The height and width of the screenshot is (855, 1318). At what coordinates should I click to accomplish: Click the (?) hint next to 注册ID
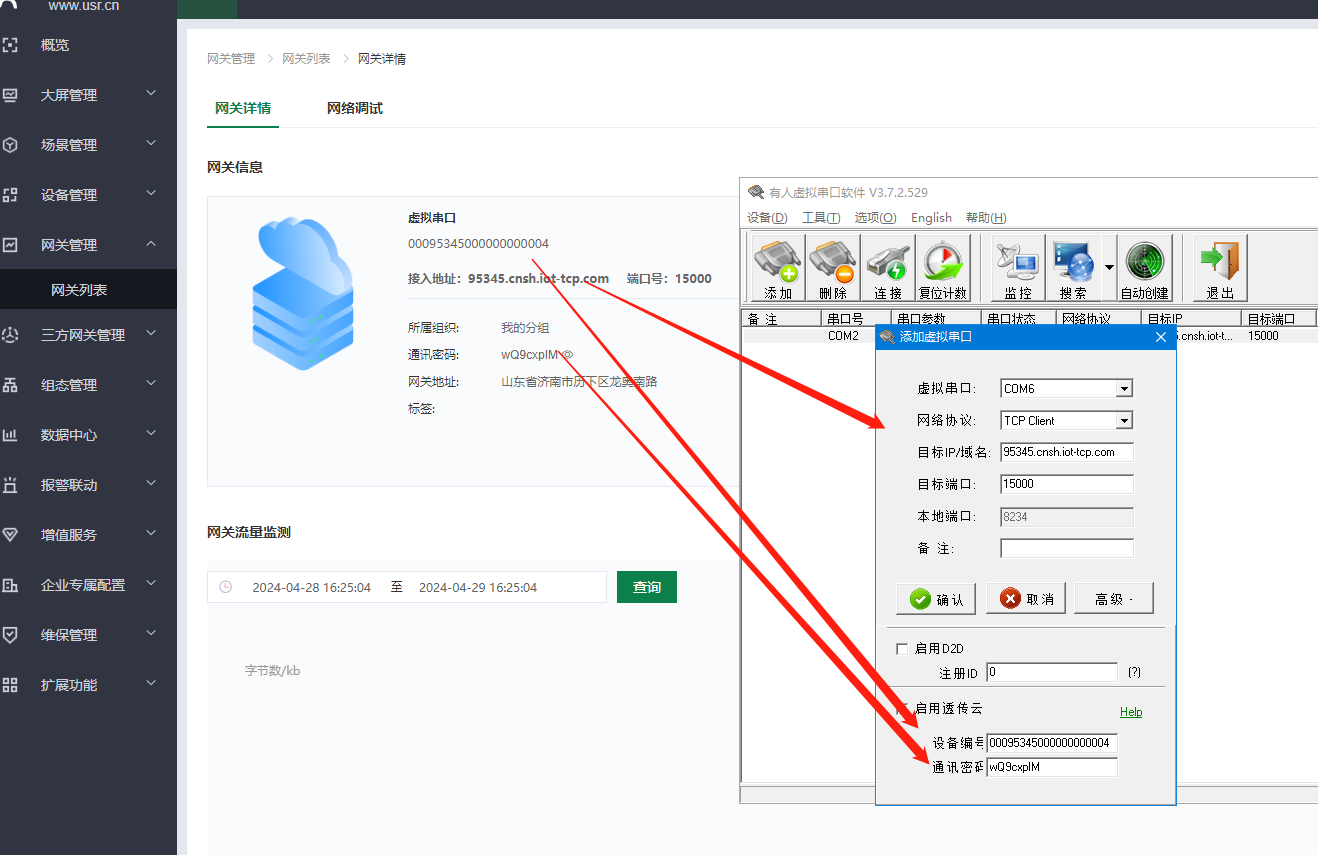pos(1134,673)
